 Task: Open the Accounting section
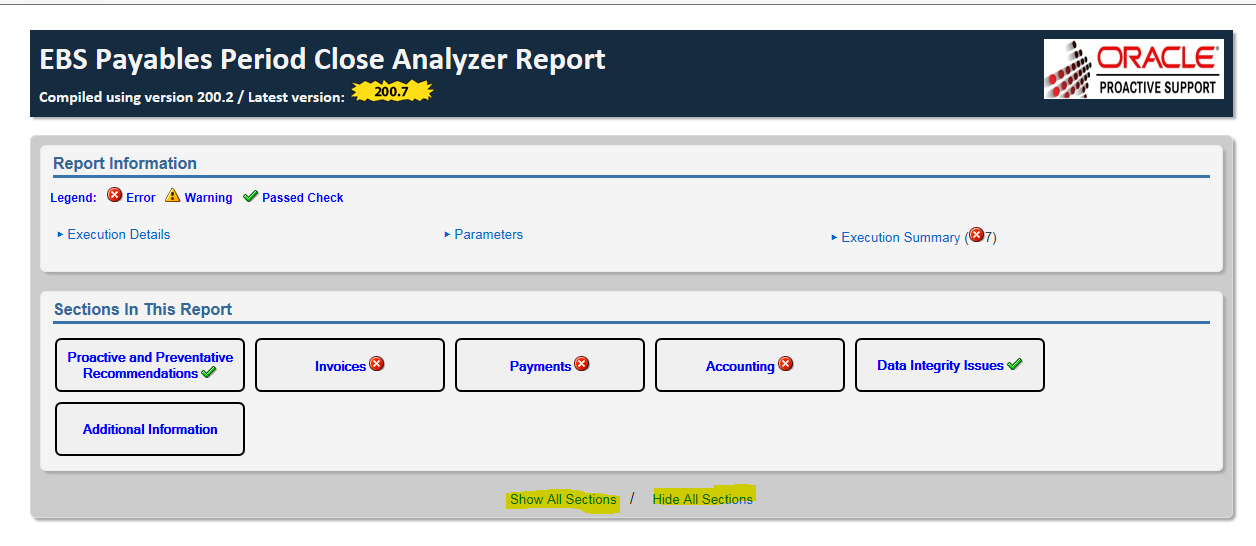(750, 365)
